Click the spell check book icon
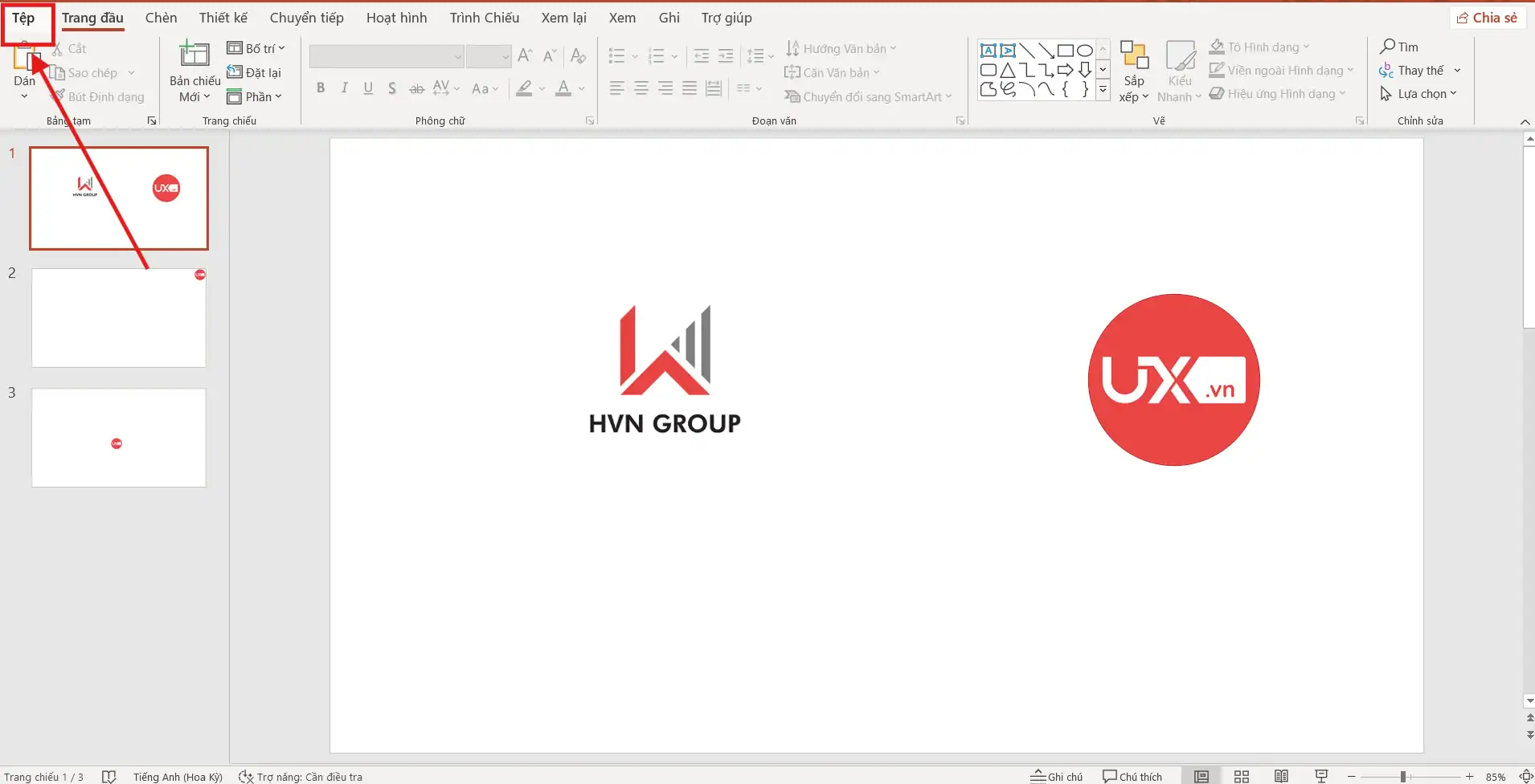 point(109,776)
